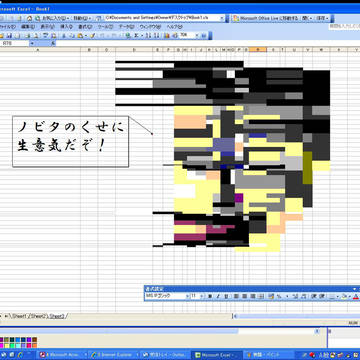Toggle Underline formatting
The width and height of the screenshot is (360, 360).
point(226,296)
